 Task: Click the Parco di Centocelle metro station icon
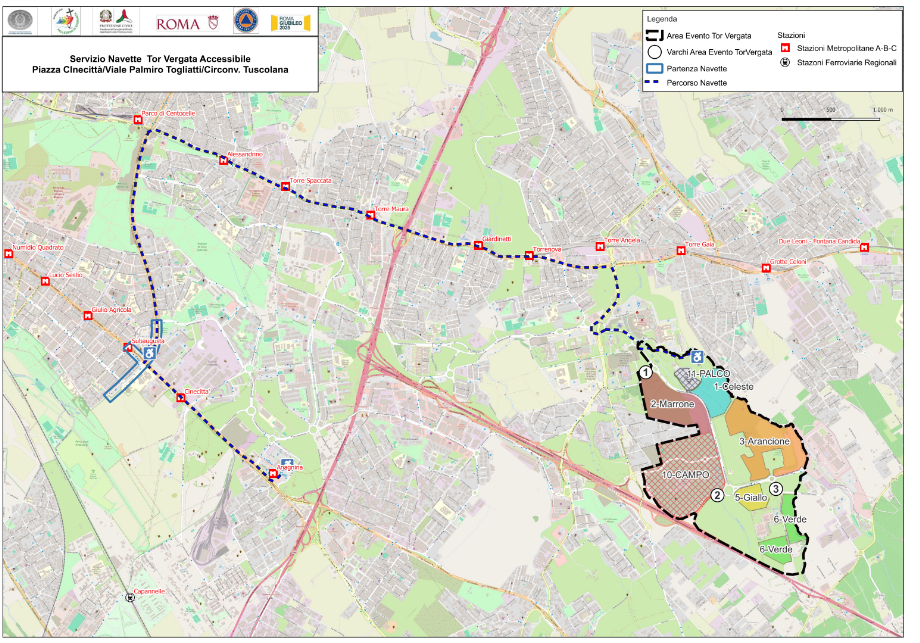(138, 120)
